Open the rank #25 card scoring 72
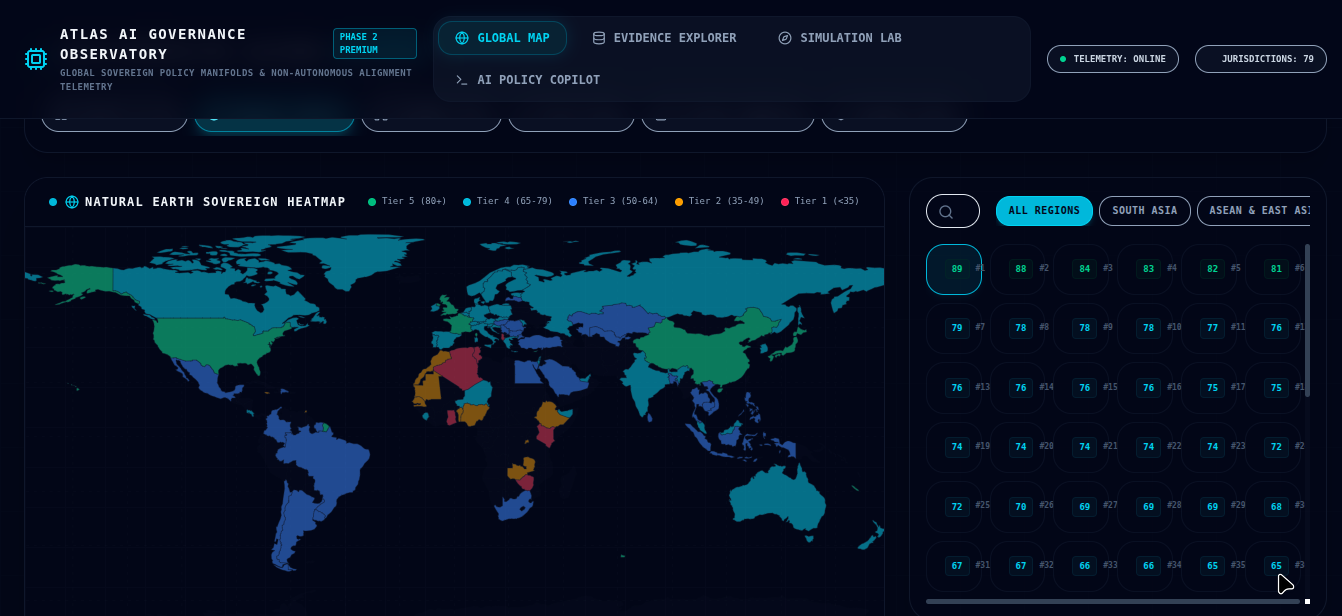Viewport: 1342px width, 616px height. 954,507
